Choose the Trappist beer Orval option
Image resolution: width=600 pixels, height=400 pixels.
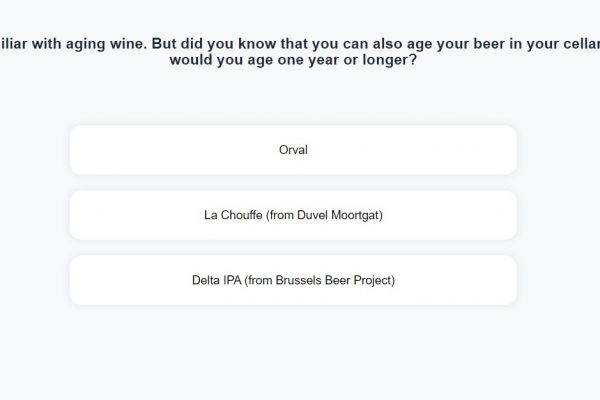293,150
